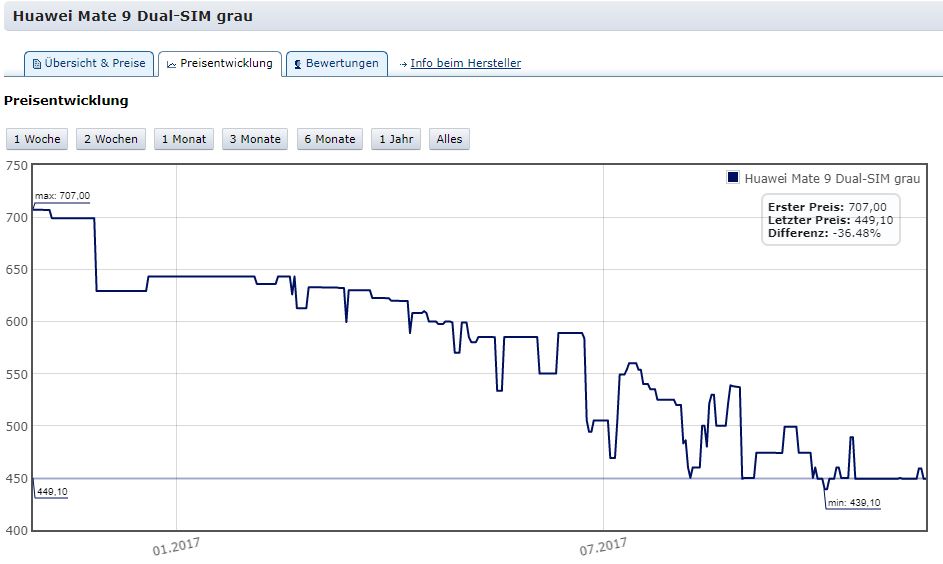Choose the 1 Monat time range
This screenshot has height=564, width=943.
pyautogui.click(x=184, y=139)
